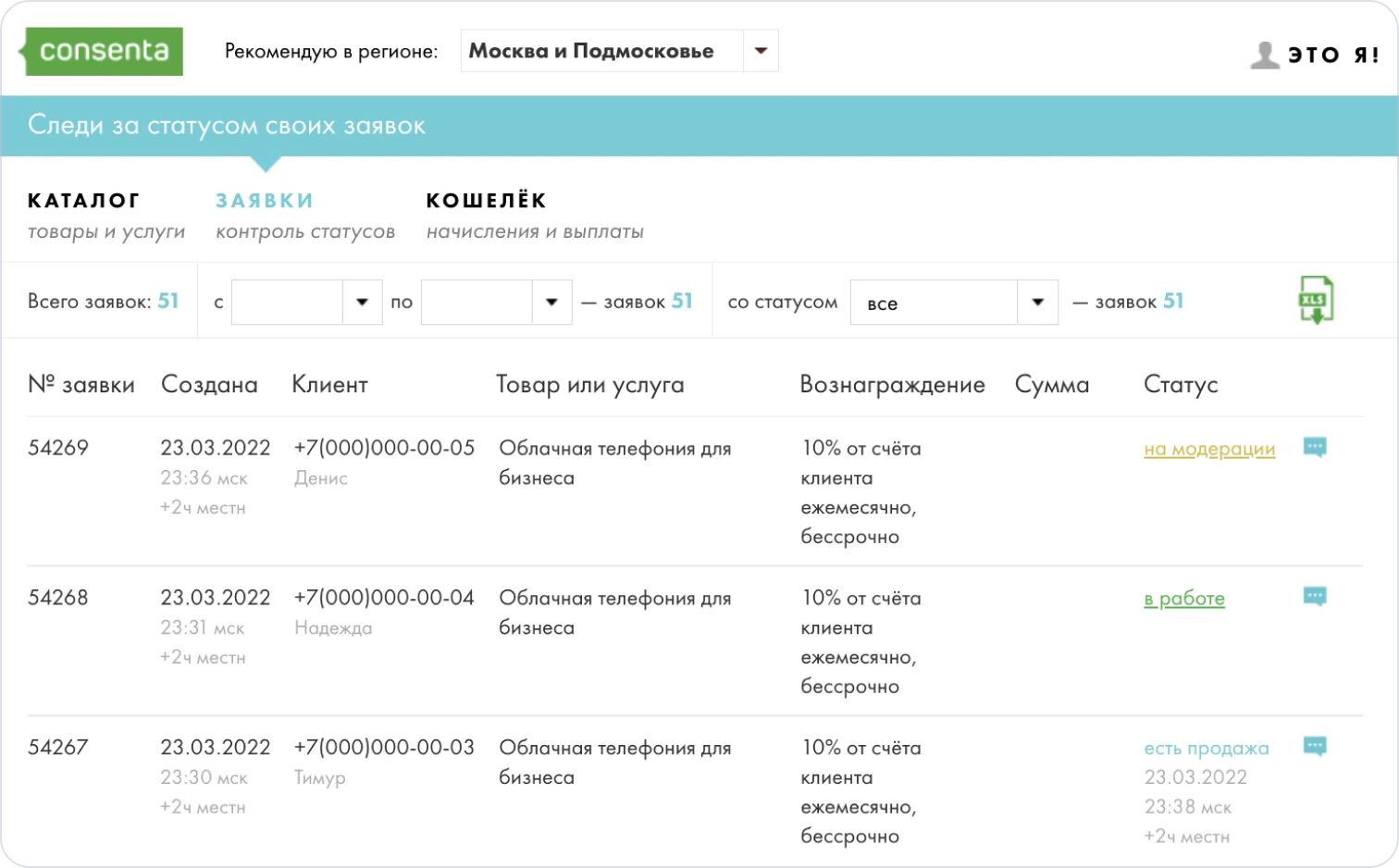Image resolution: width=1399 pixels, height=868 pixels.
Task: Select application number 54267
Action: click(58, 747)
